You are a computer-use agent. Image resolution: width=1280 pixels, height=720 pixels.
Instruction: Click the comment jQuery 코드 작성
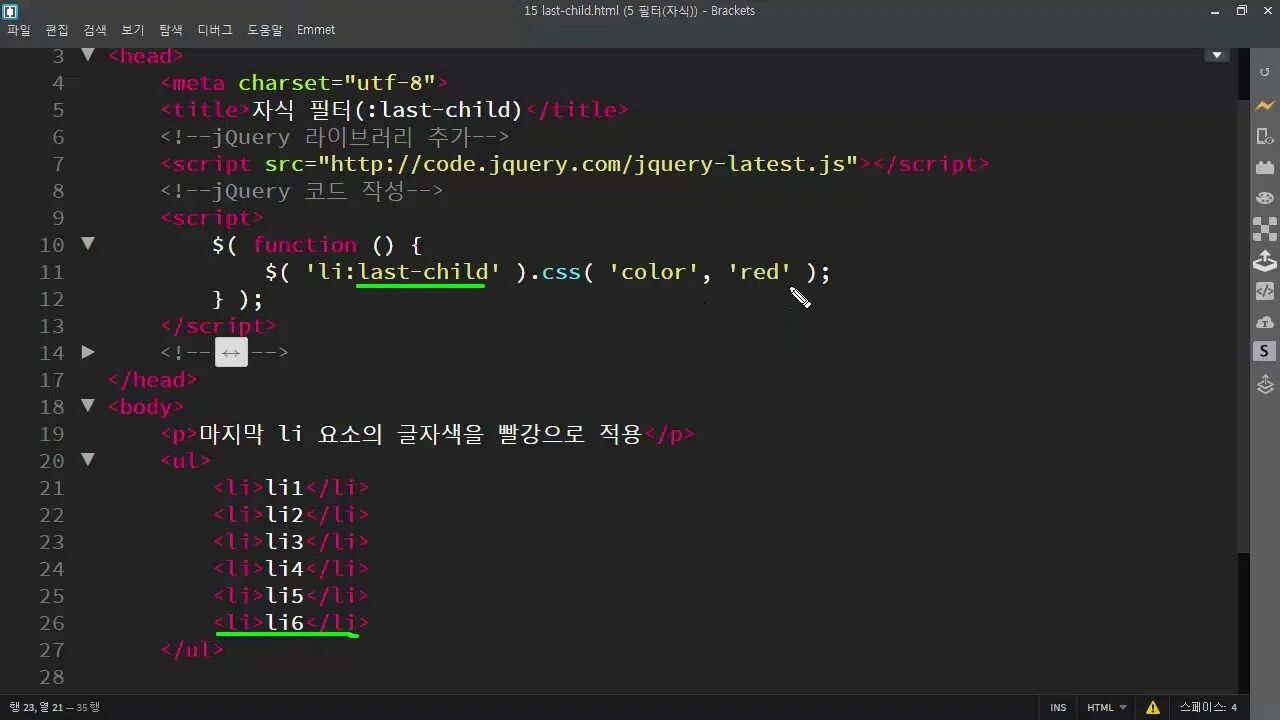coord(301,191)
